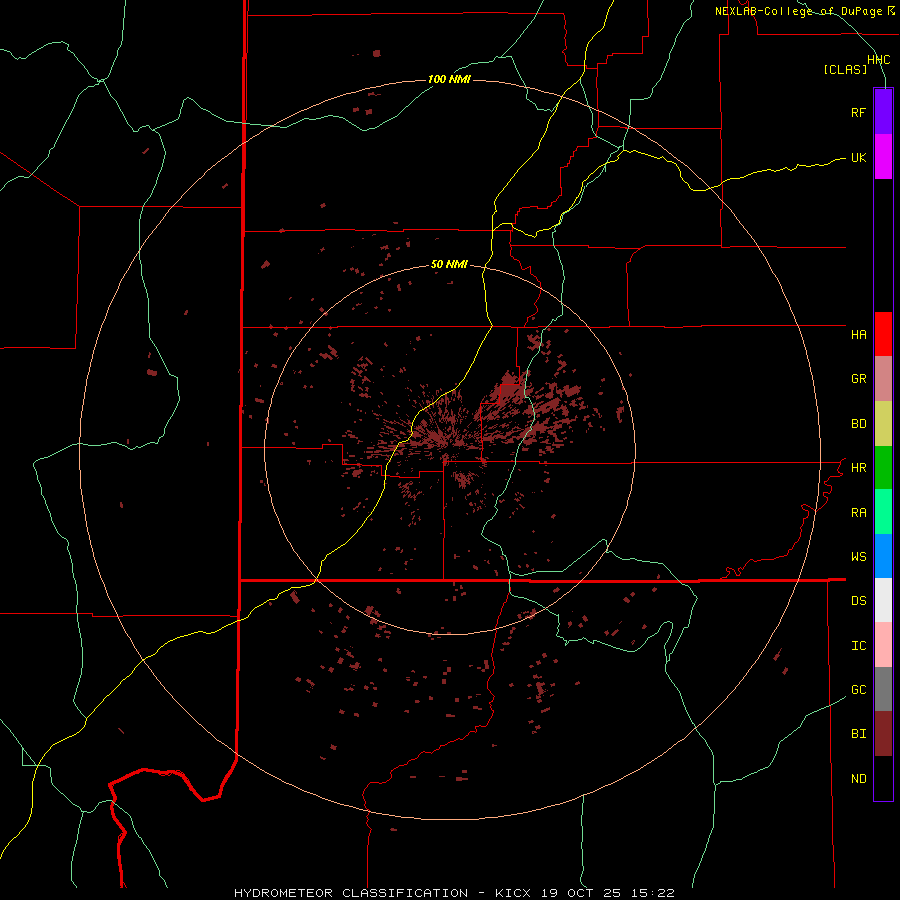Click the red HA color swatch
900x900 pixels.
(x=883, y=334)
